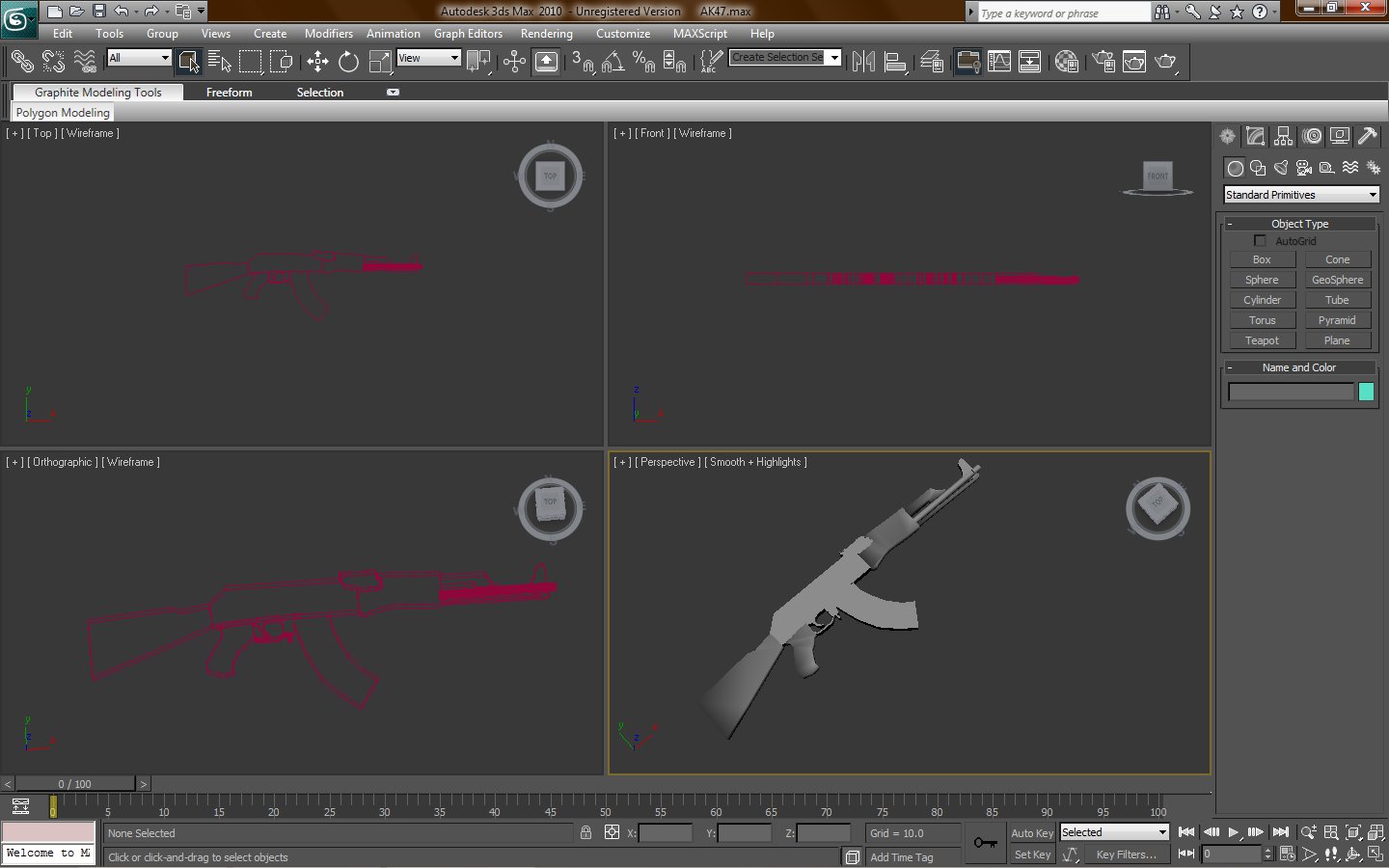This screenshot has width=1389, height=868.
Task: Click the time slider 0 / 100
Action: [x=74, y=784]
